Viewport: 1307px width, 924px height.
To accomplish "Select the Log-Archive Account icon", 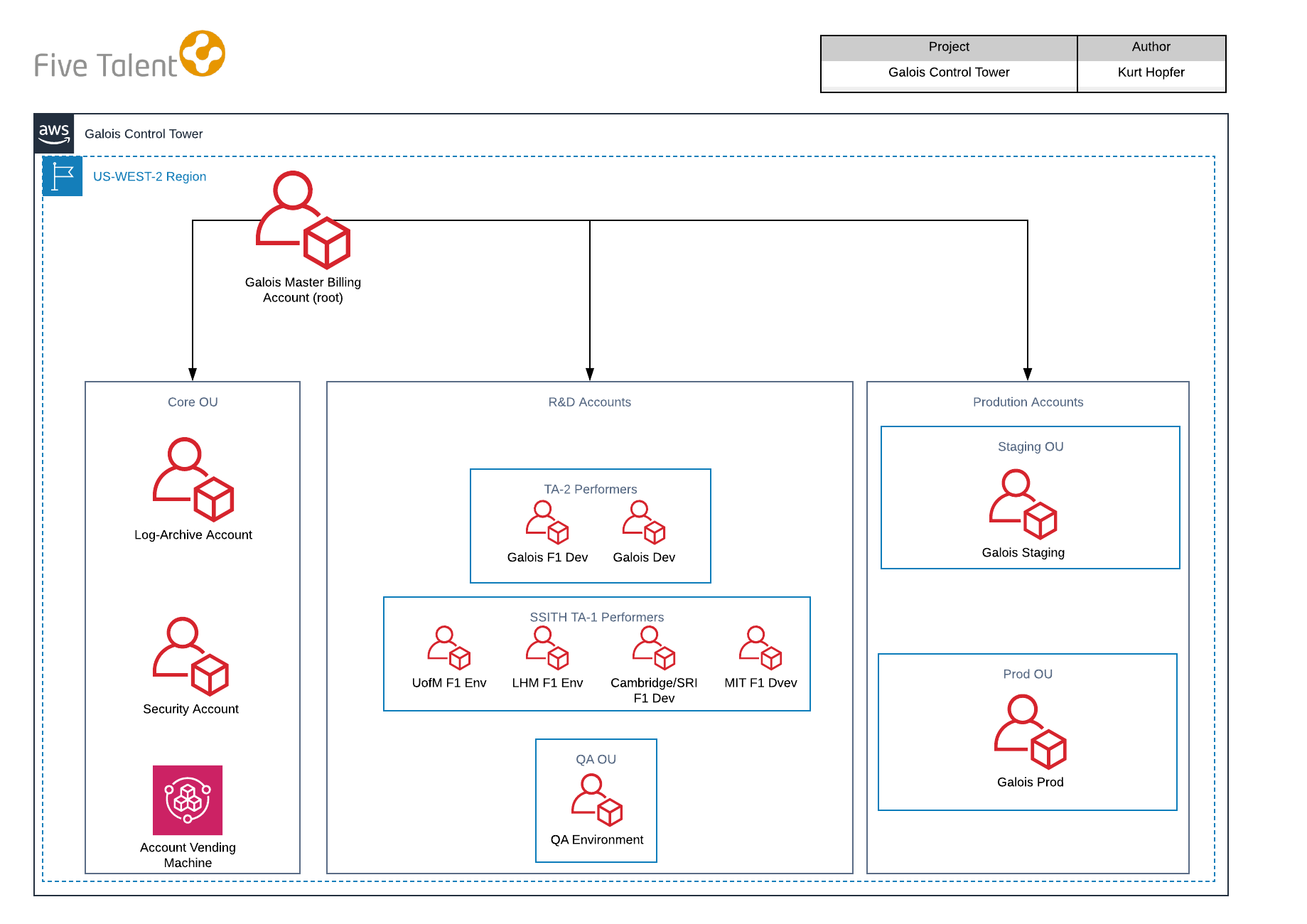I will click(193, 479).
